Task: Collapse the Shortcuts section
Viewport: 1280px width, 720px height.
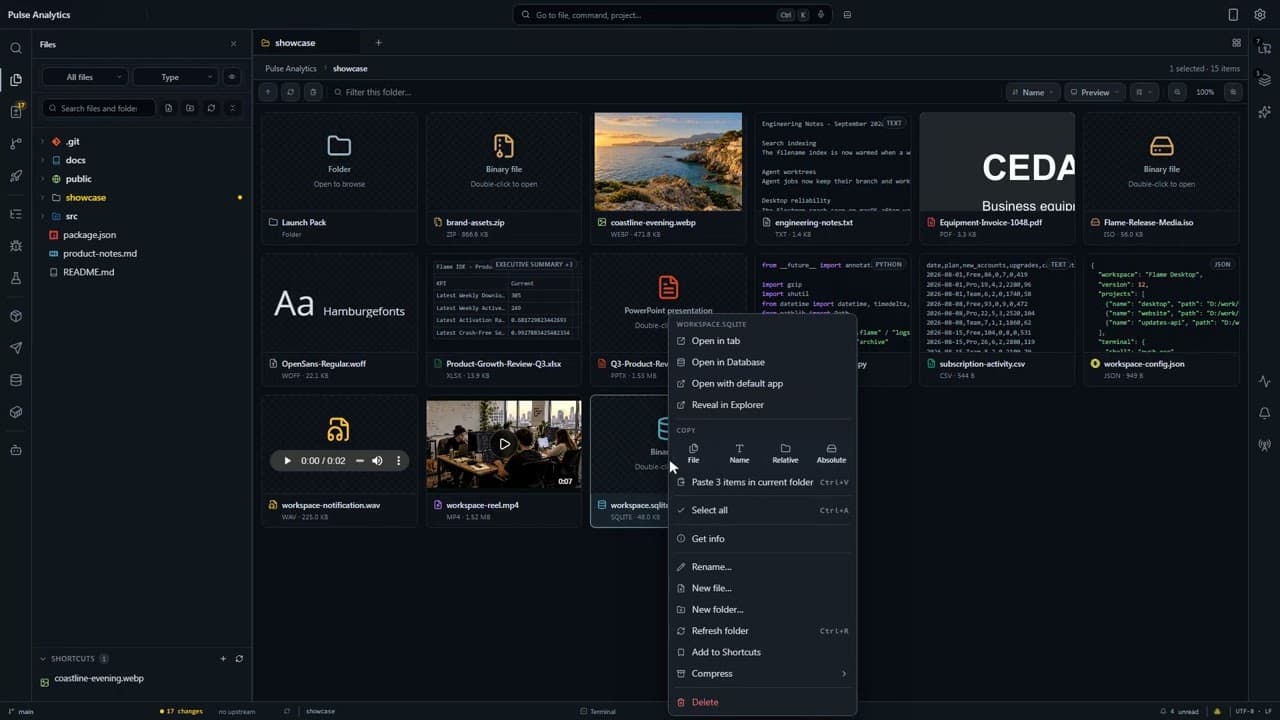Action: (42, 659)
